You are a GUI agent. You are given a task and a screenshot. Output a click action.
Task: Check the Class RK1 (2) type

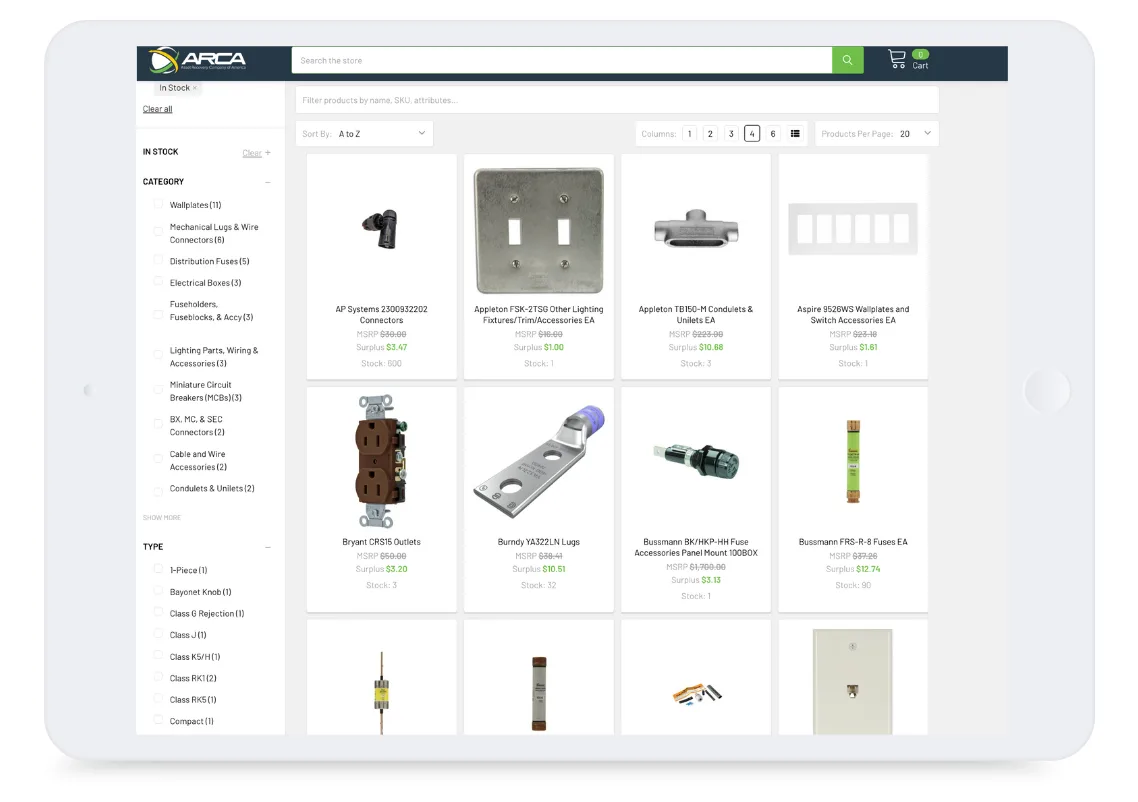click(158, 677)
